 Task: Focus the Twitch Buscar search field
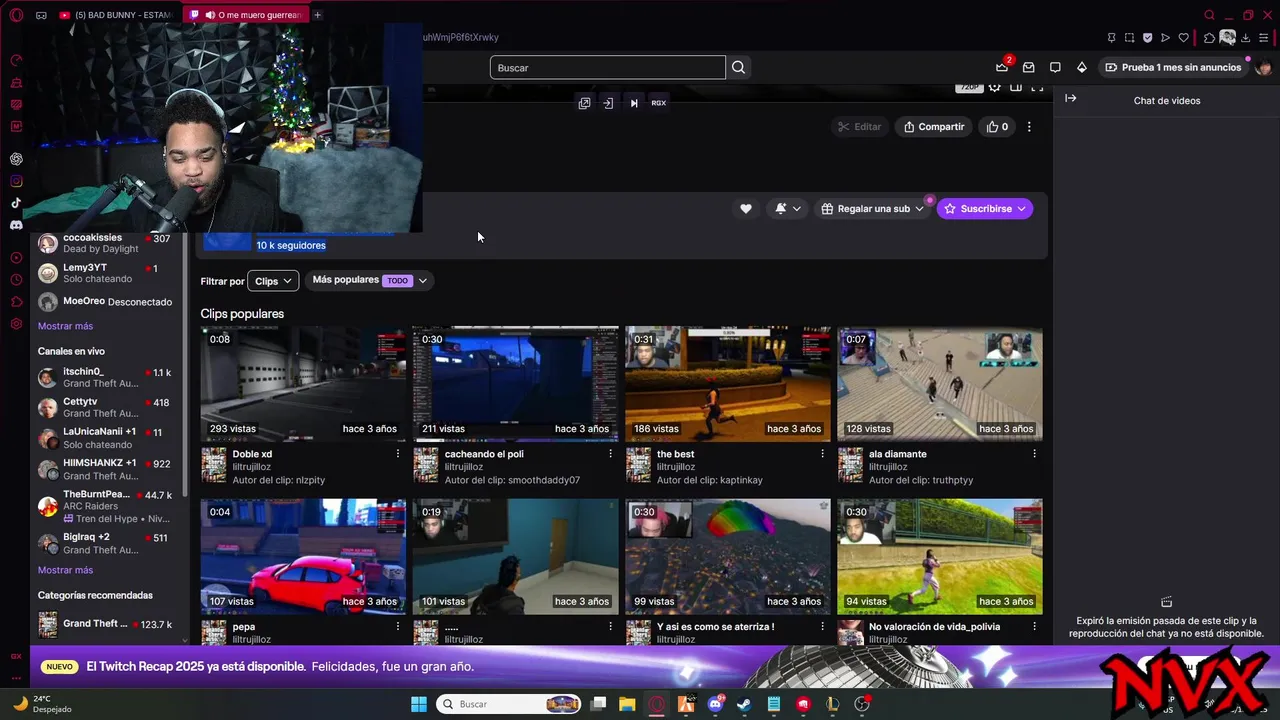[x=607, y=67]
